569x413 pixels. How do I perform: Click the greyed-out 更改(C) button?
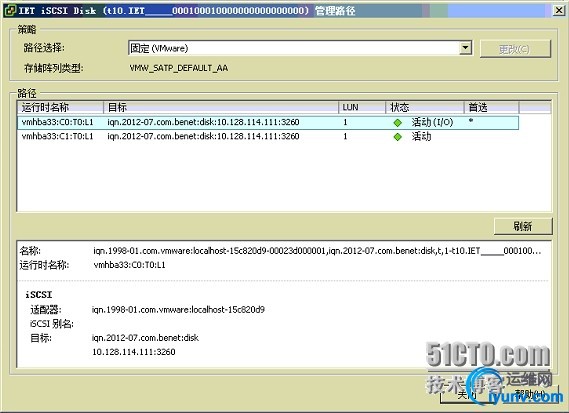(515, 49)
